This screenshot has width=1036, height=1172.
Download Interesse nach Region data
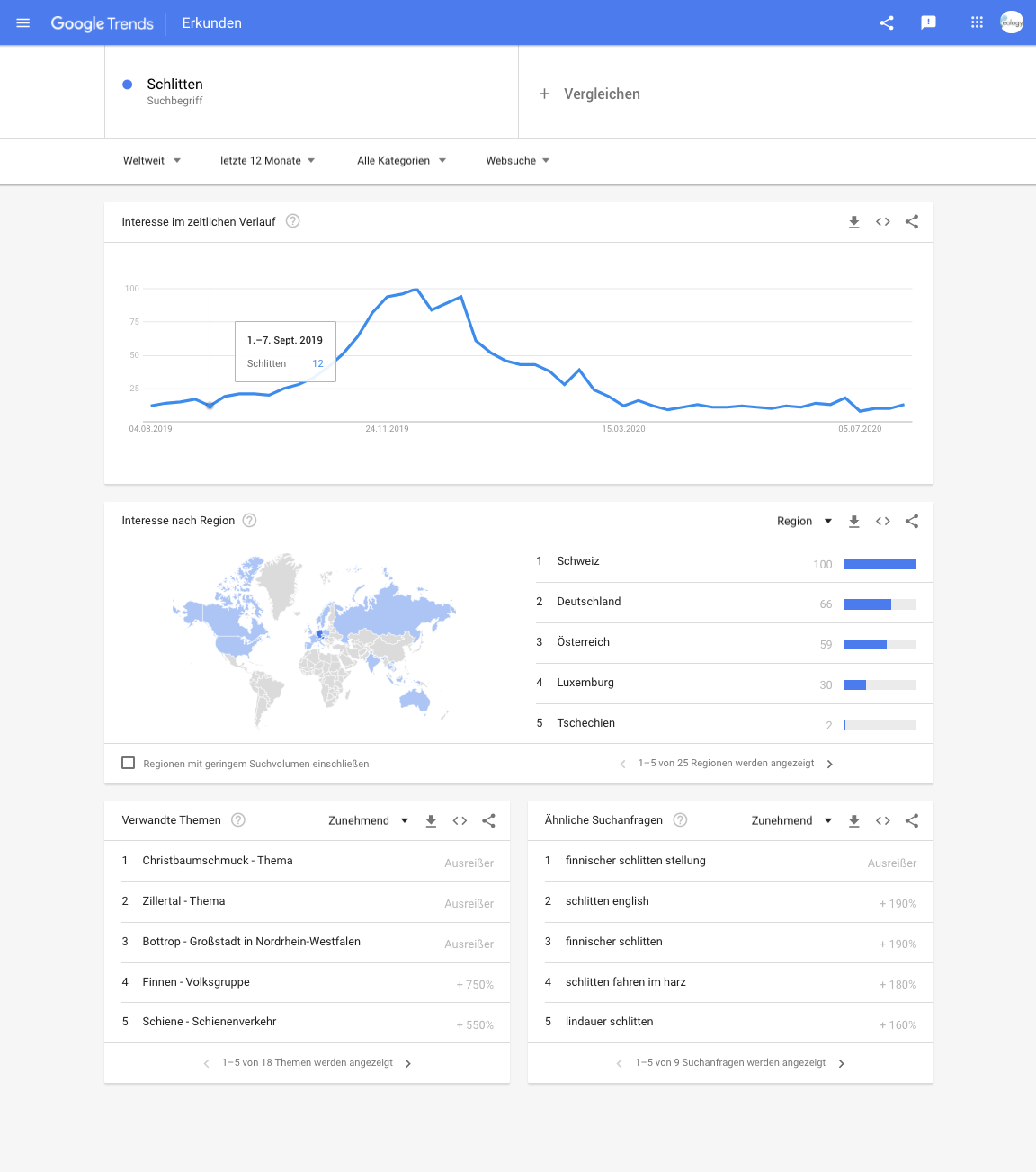(x=854, y=522)
